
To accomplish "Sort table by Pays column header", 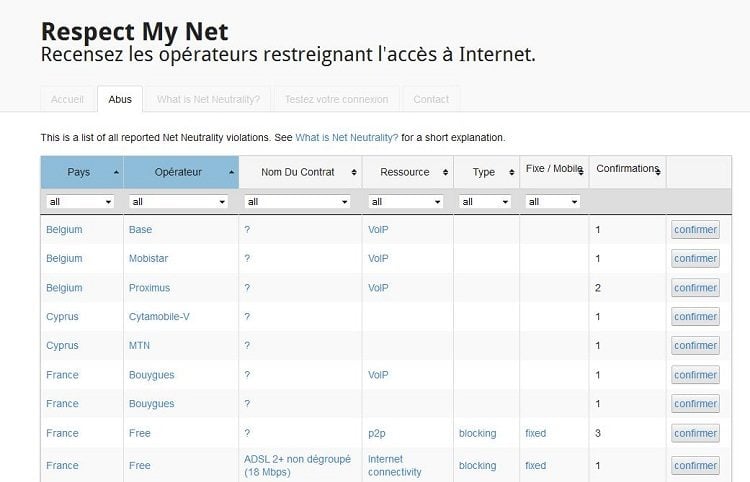I will (x=79, y=172).
